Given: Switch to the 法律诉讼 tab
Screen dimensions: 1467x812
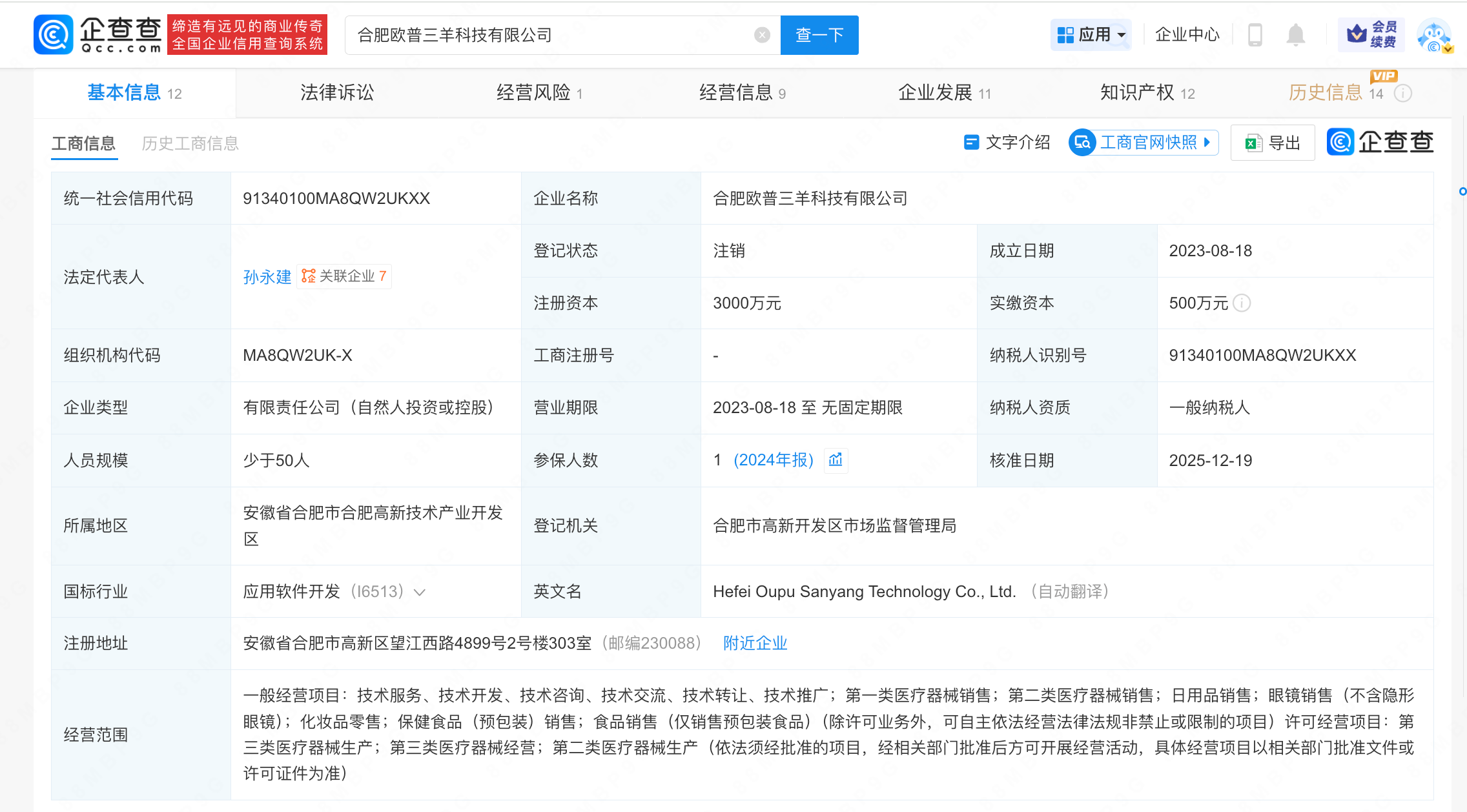Looking at the screenshot, I should [337, 93].
